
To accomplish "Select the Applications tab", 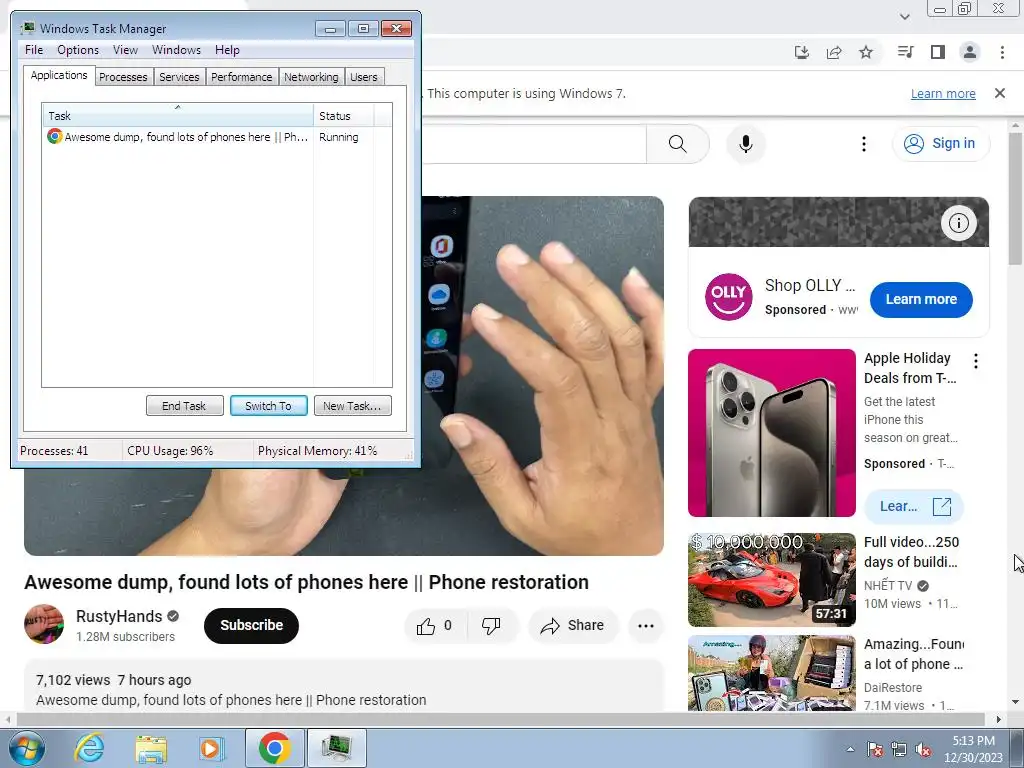I will pos(59,75).
